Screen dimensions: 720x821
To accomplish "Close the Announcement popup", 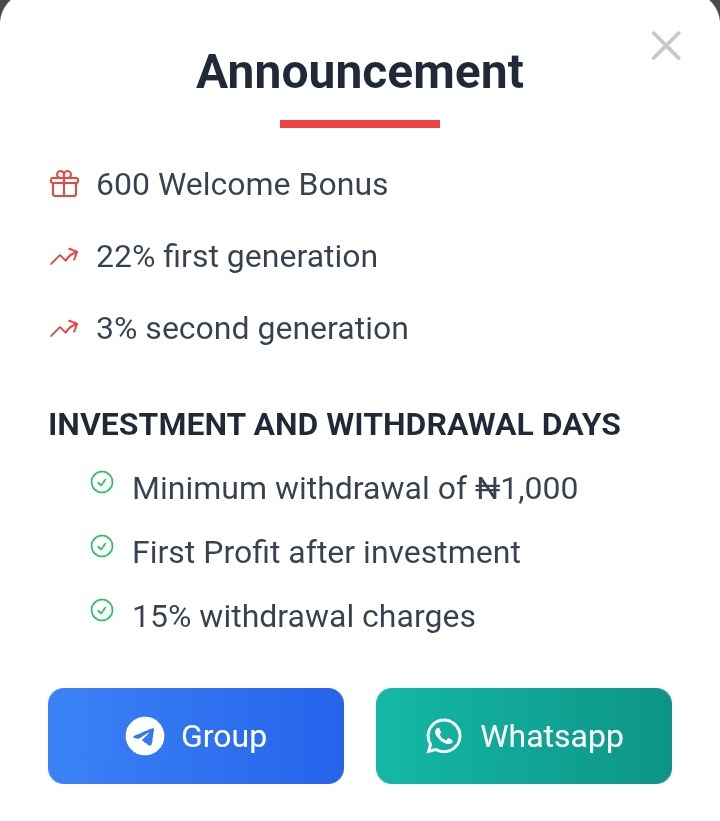I will pyautogui.click(x=666, y=46).
